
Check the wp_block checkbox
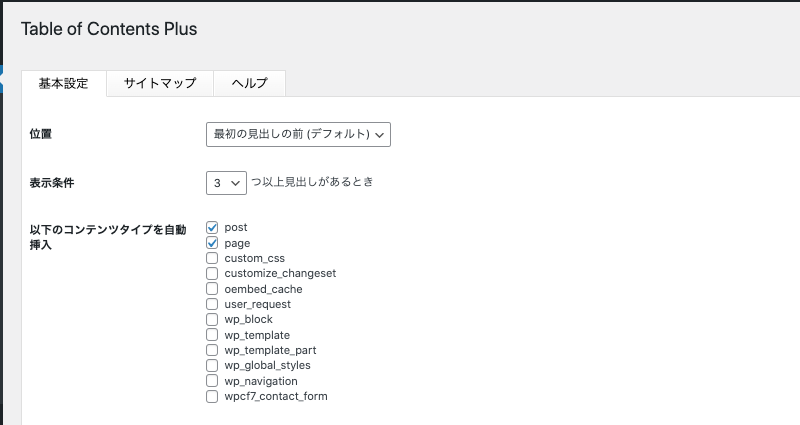[212, 319]
